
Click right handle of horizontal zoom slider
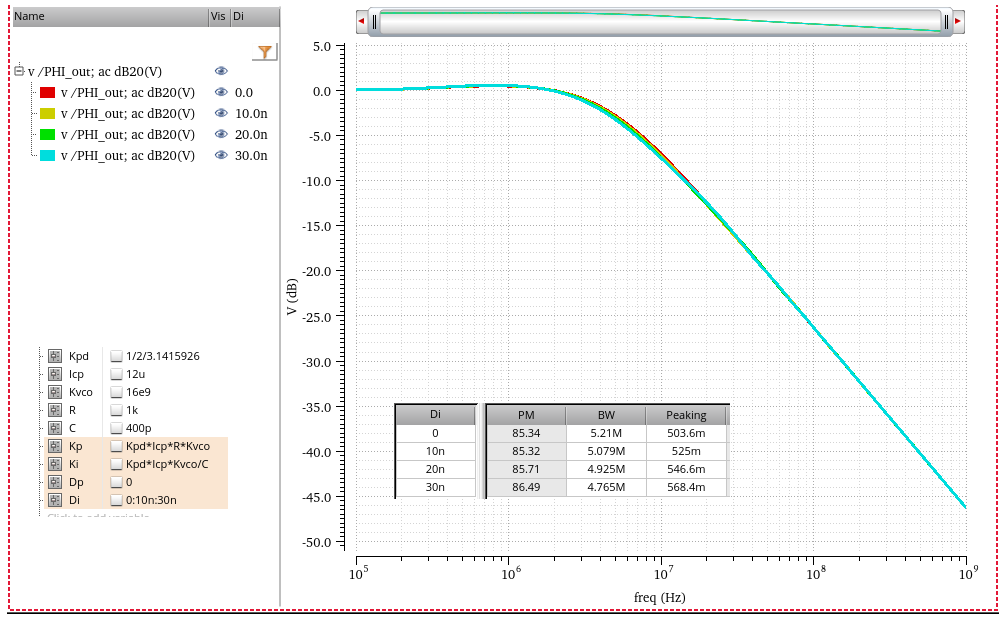[946, 22]
